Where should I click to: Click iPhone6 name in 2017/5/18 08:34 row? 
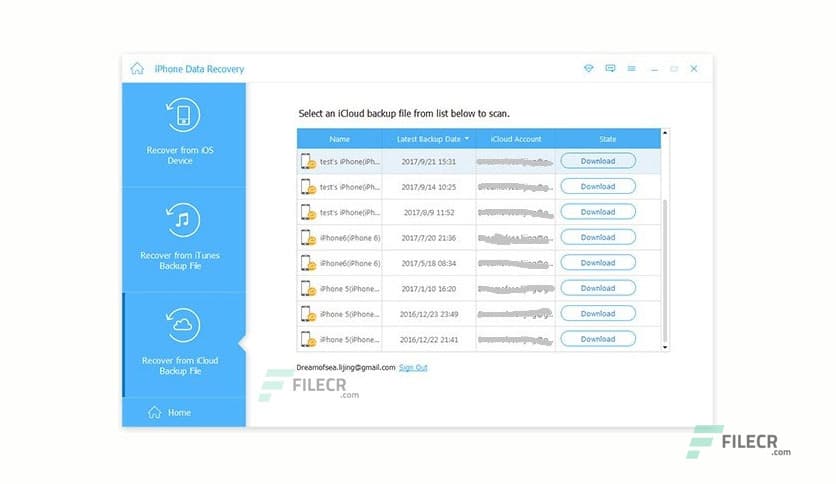350,263
